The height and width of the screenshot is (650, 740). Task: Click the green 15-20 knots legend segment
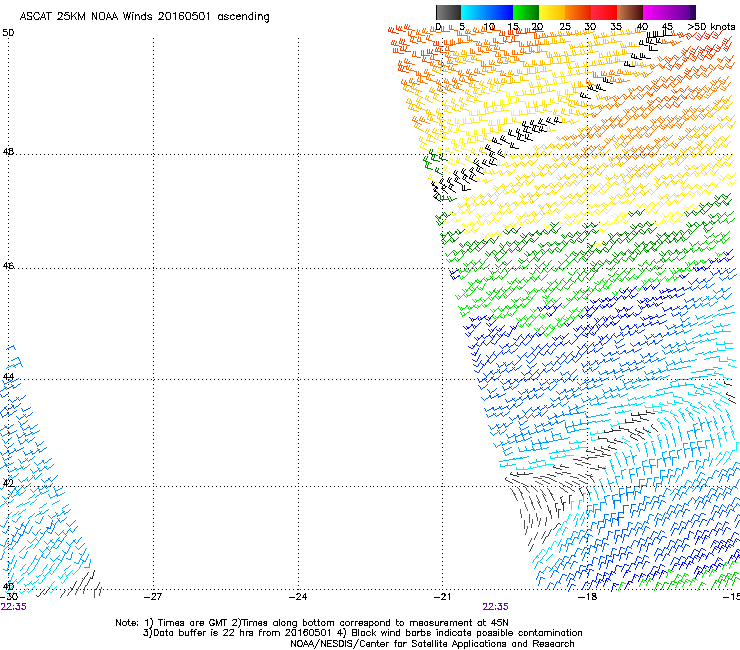526,12
